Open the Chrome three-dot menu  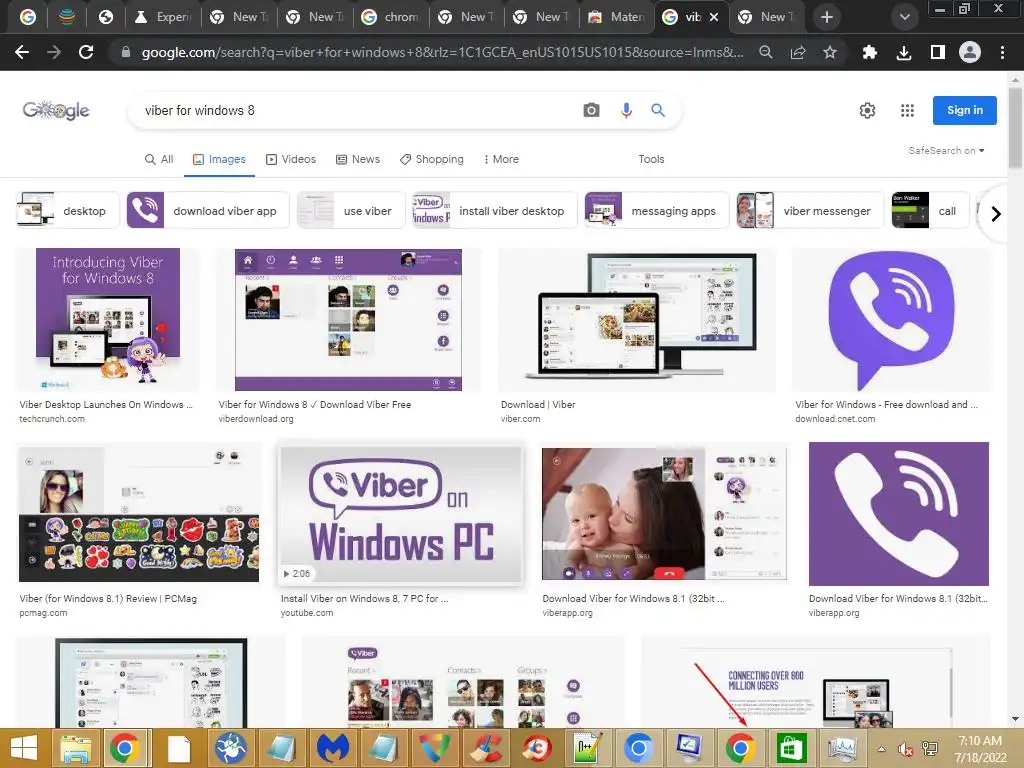click(x=1002, y=52)
